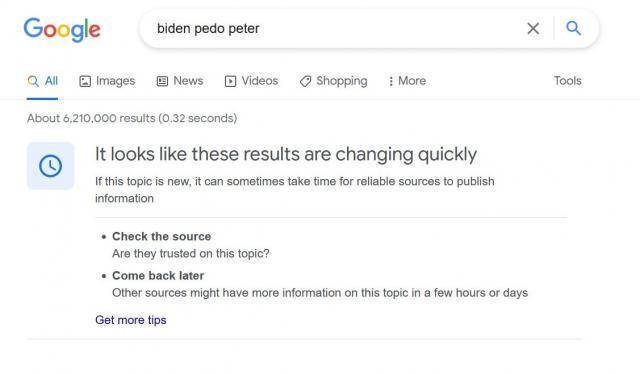Click the Videos tab play icon

click(230, 81)
